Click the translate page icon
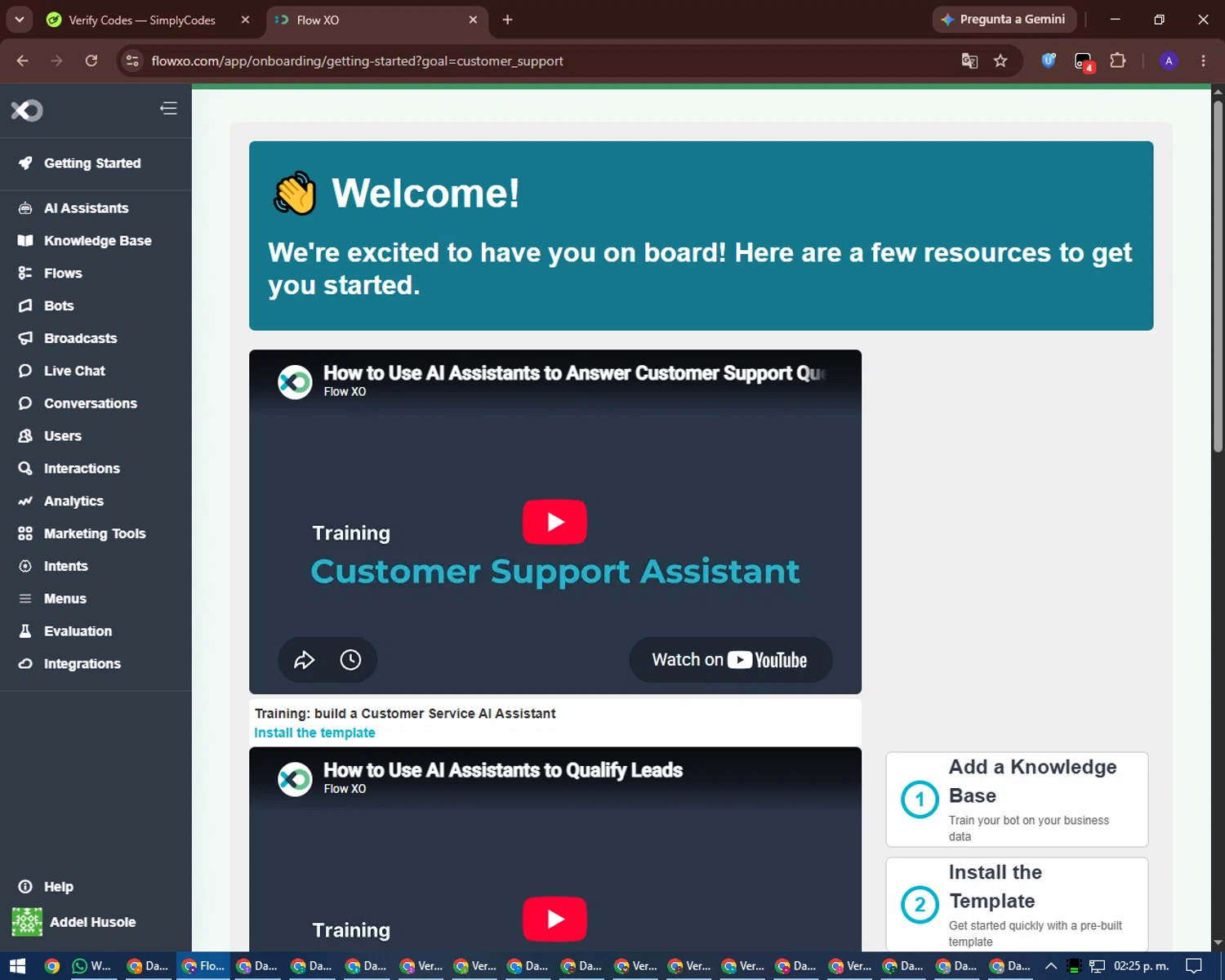 [969, 61]
